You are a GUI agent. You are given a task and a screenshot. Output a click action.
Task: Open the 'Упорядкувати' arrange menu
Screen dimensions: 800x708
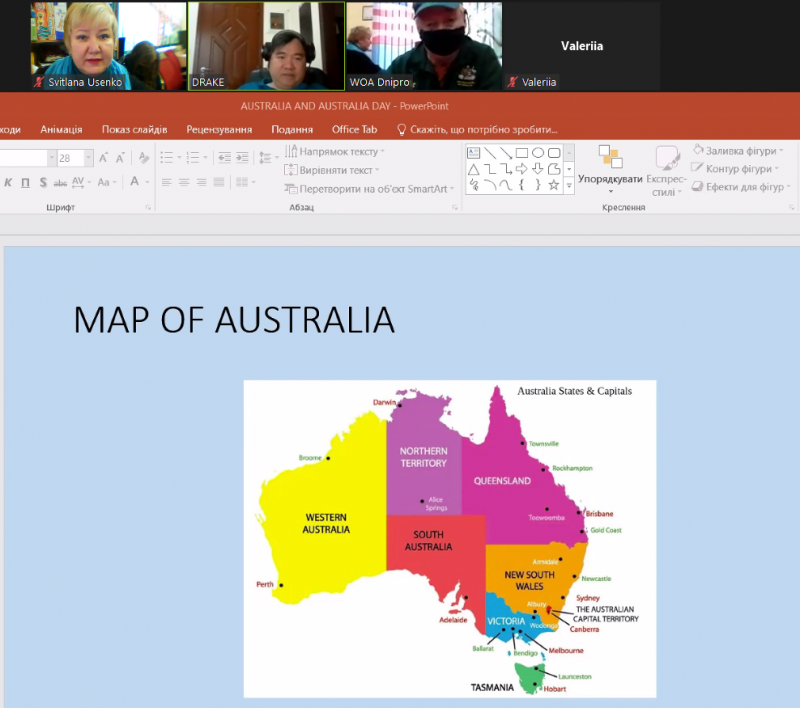[x=610, y=170]
